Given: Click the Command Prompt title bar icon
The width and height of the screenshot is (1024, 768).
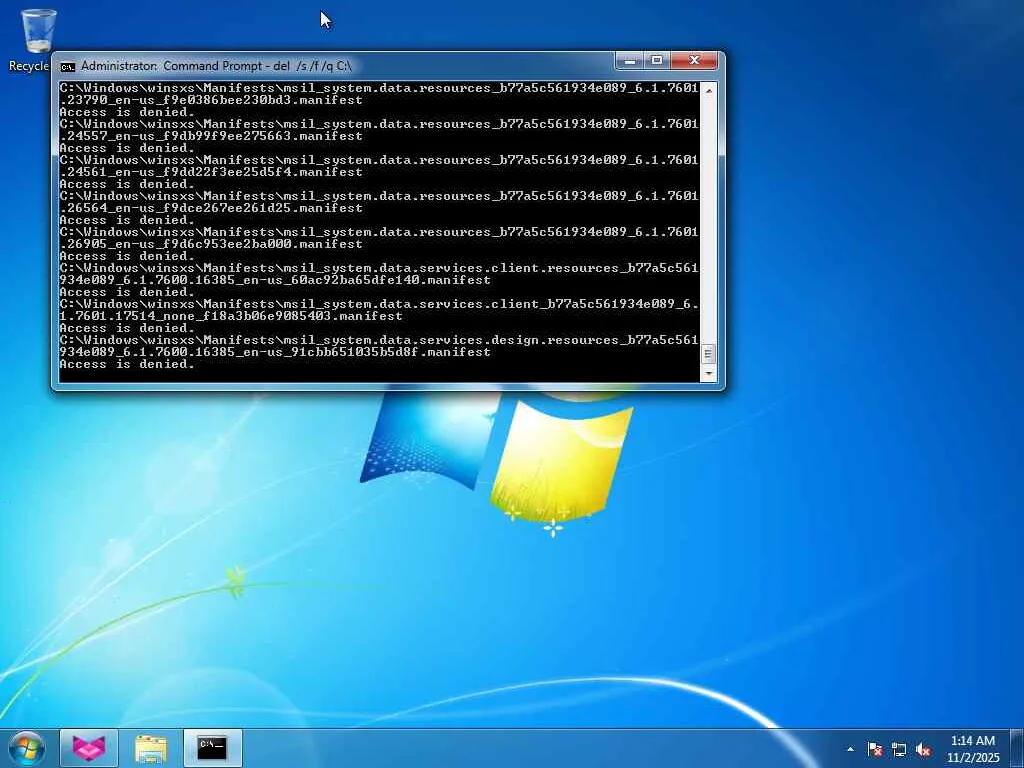Looking at the screenshot, I should pyautogui.click(x=67, y=67).
